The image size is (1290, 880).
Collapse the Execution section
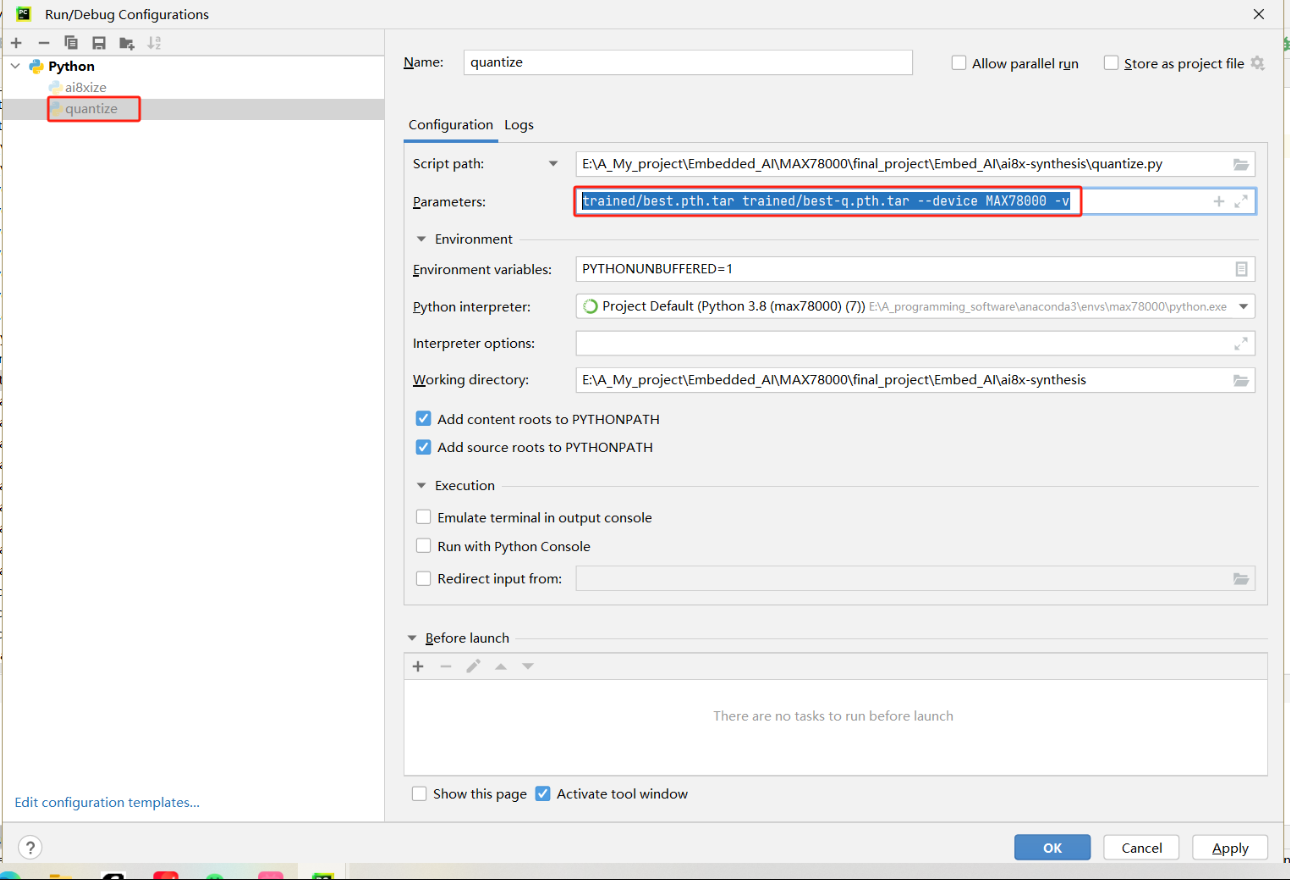[x=420, y=485]
